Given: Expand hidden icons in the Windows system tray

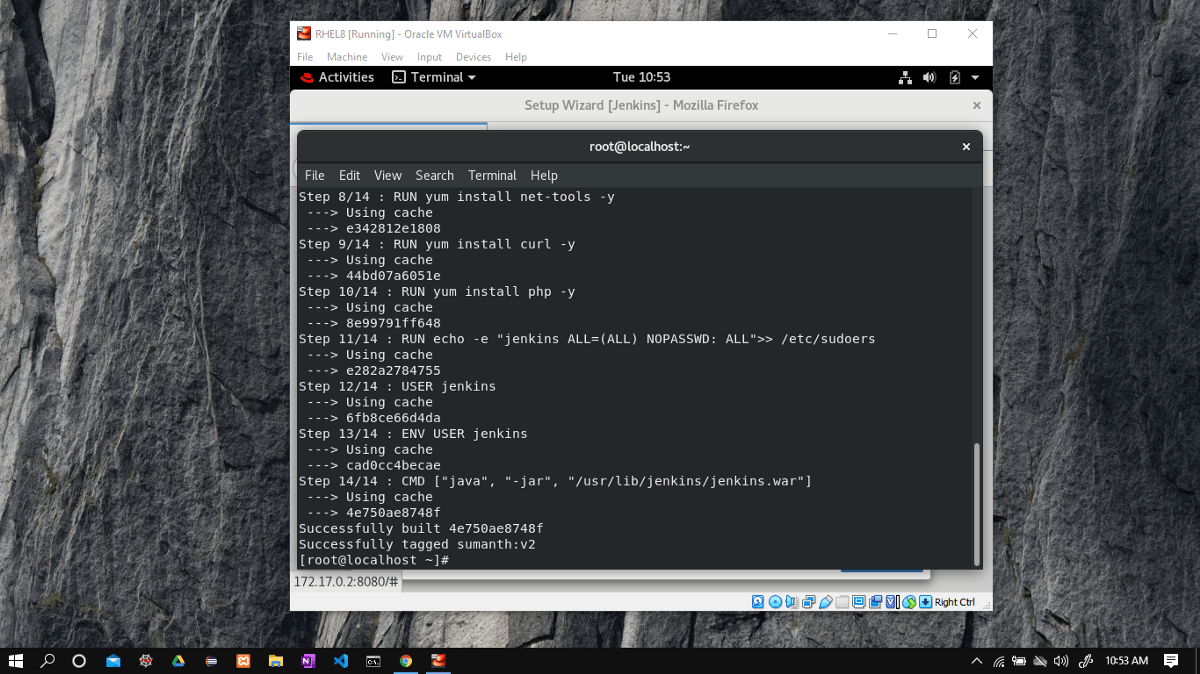Looking at the screenshot, I should click(x=976, y=661).
